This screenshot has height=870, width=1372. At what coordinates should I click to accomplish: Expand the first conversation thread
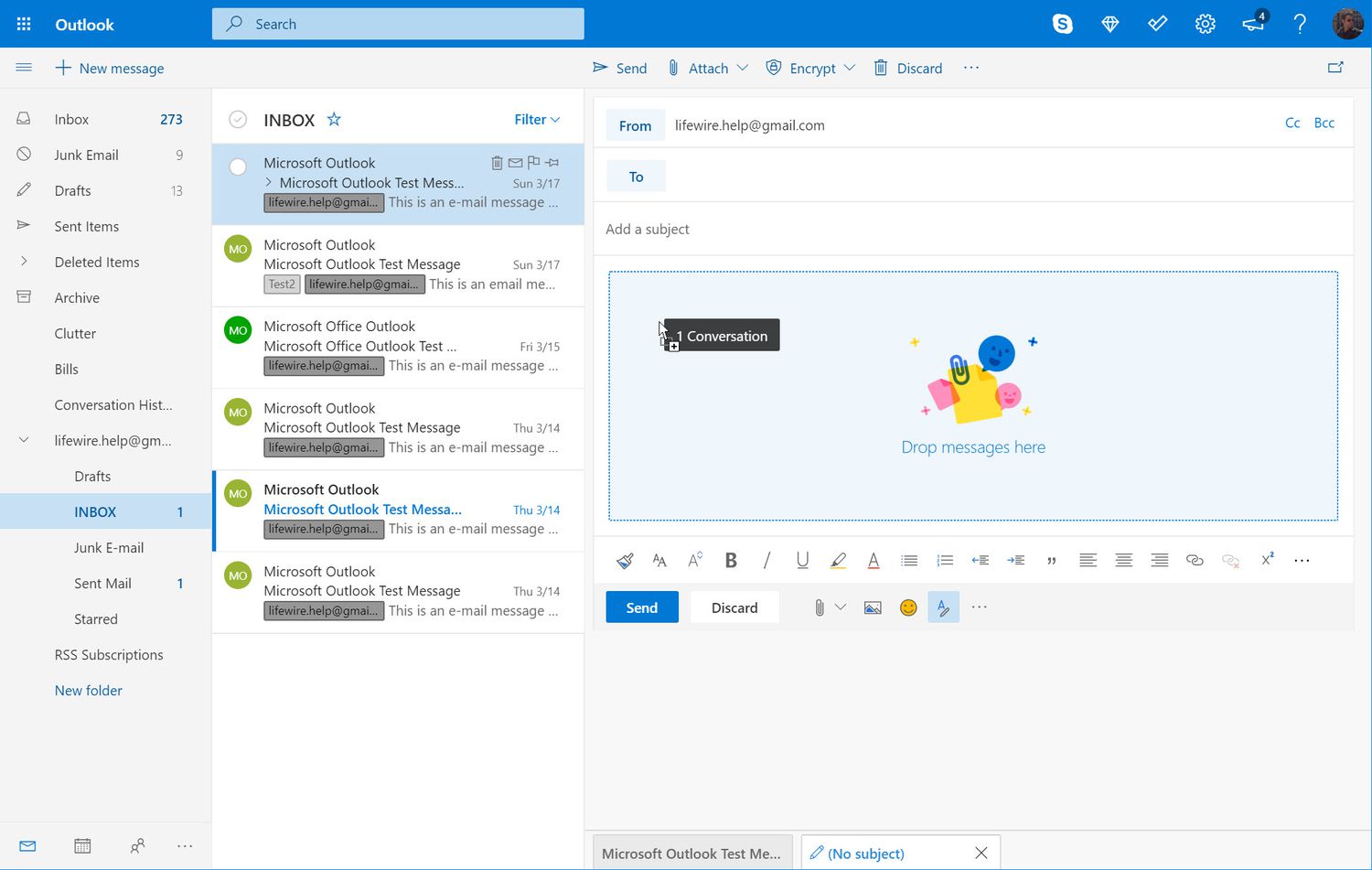pos(269,183)
